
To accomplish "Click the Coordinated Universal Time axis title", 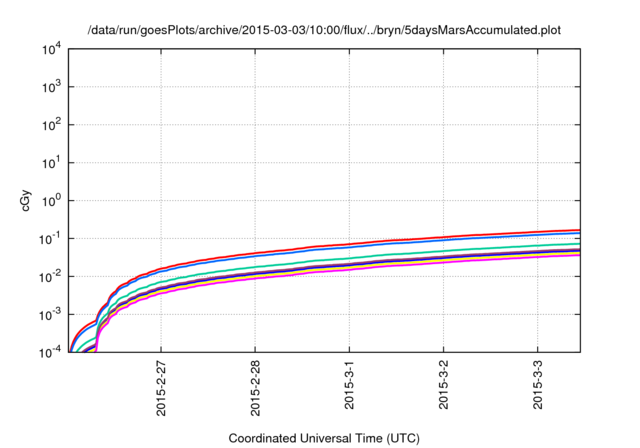I will point(324,439).
